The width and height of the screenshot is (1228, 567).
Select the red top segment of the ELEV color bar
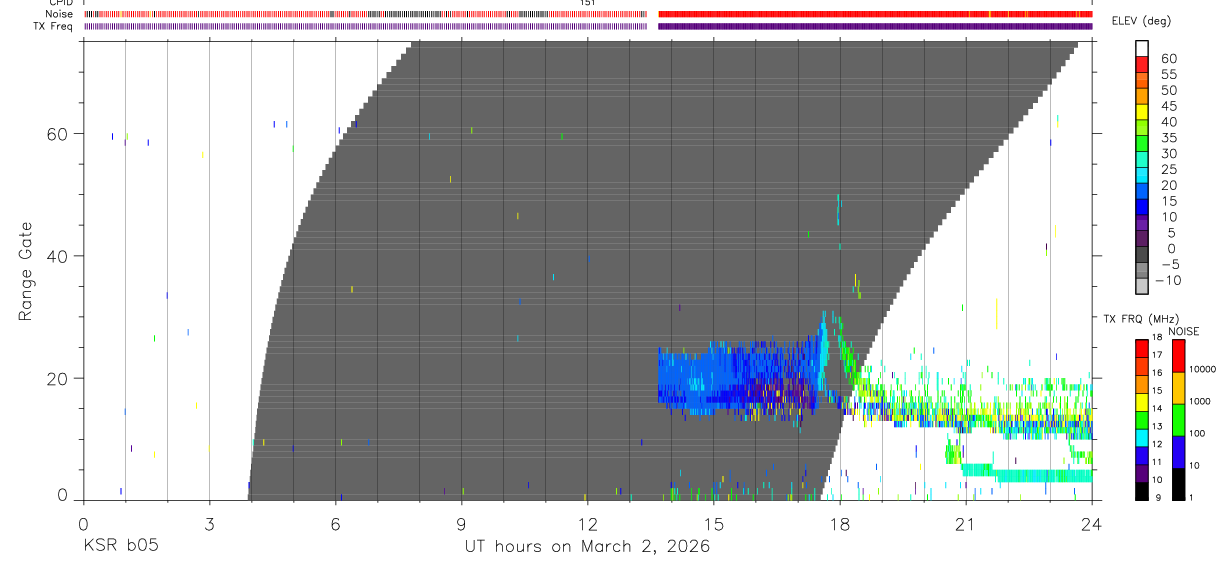click(1141, 64)
